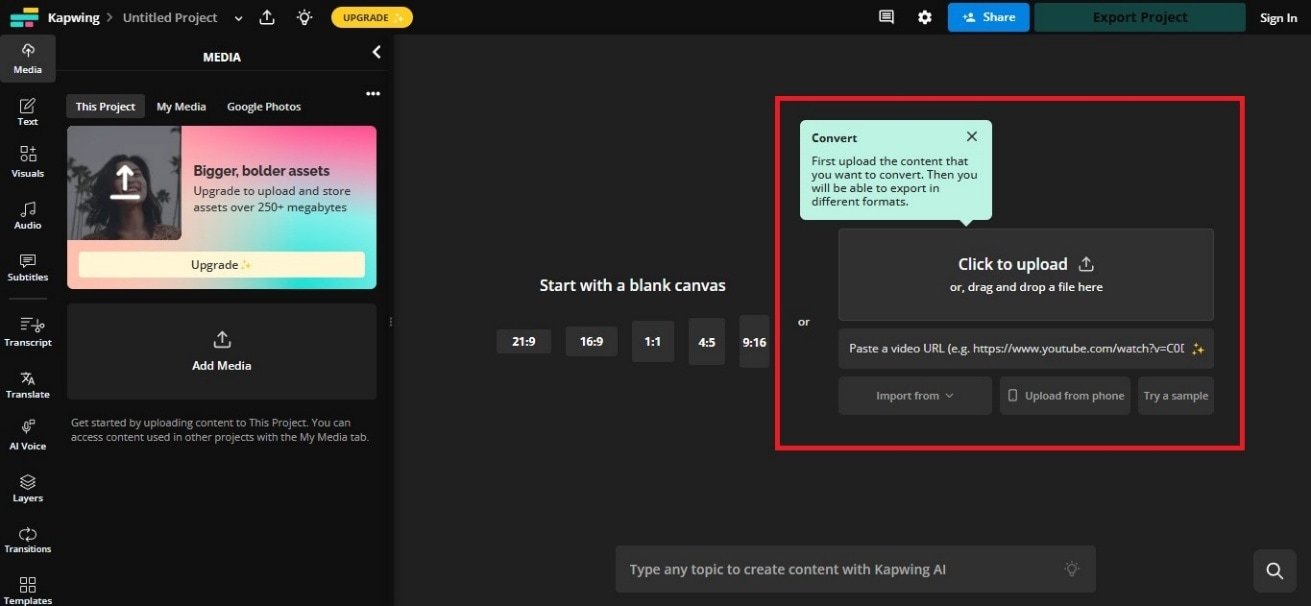Select the 9:16 blank canvas ratio
1311x606 pixels.
tap(754, 342)
